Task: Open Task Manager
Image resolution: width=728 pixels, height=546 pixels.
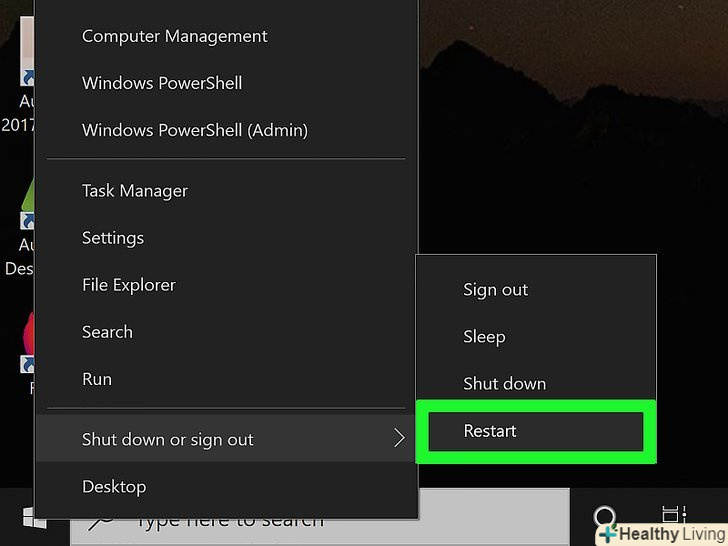Action: point(134,191)
